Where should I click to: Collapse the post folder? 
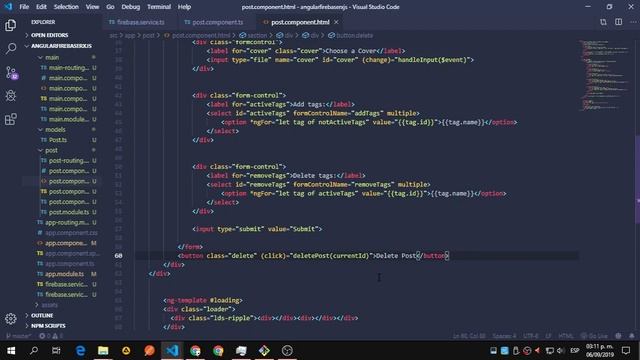point(51,150)
